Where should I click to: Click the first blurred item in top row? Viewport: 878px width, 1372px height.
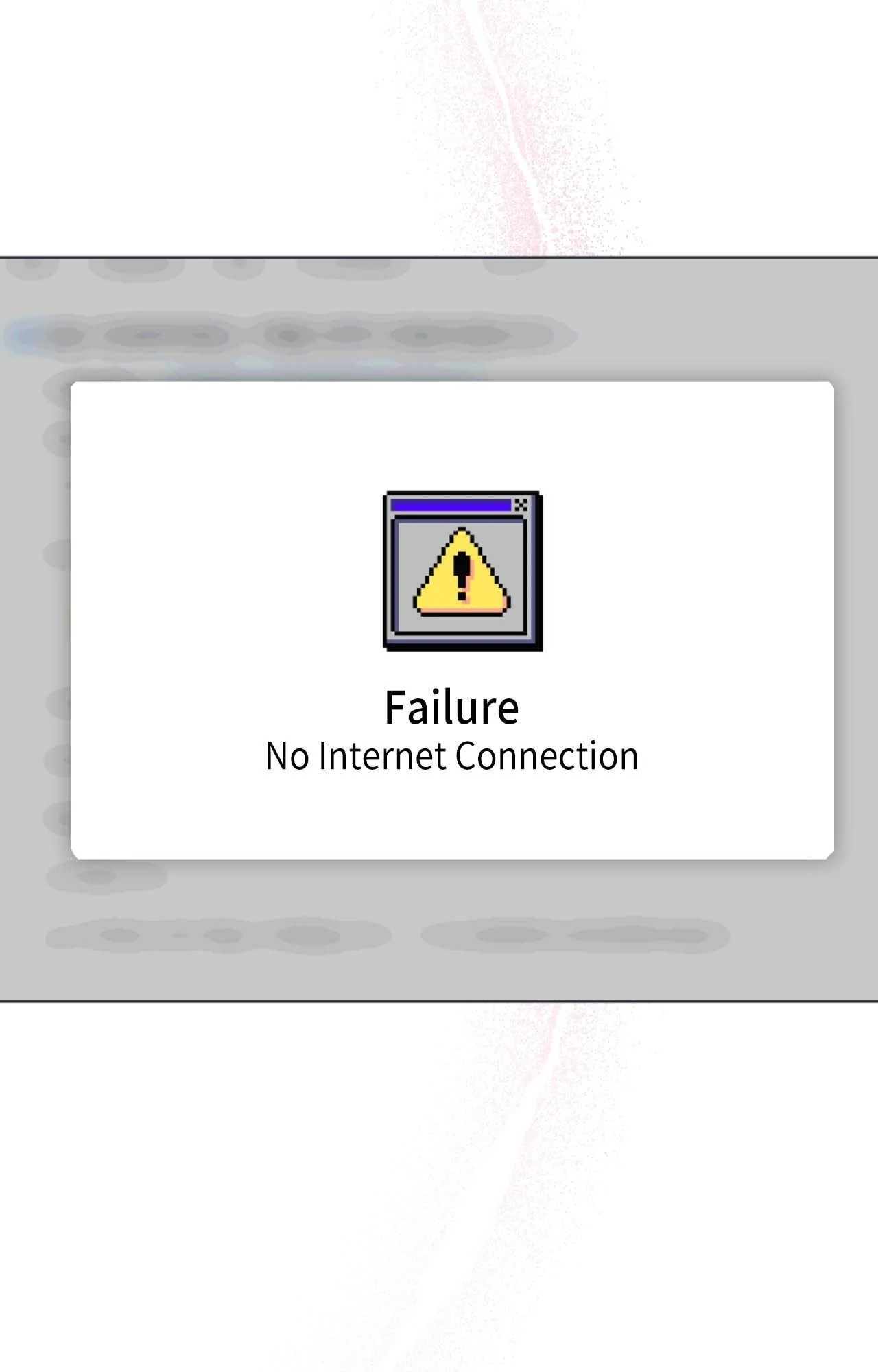tap(33, 266)
